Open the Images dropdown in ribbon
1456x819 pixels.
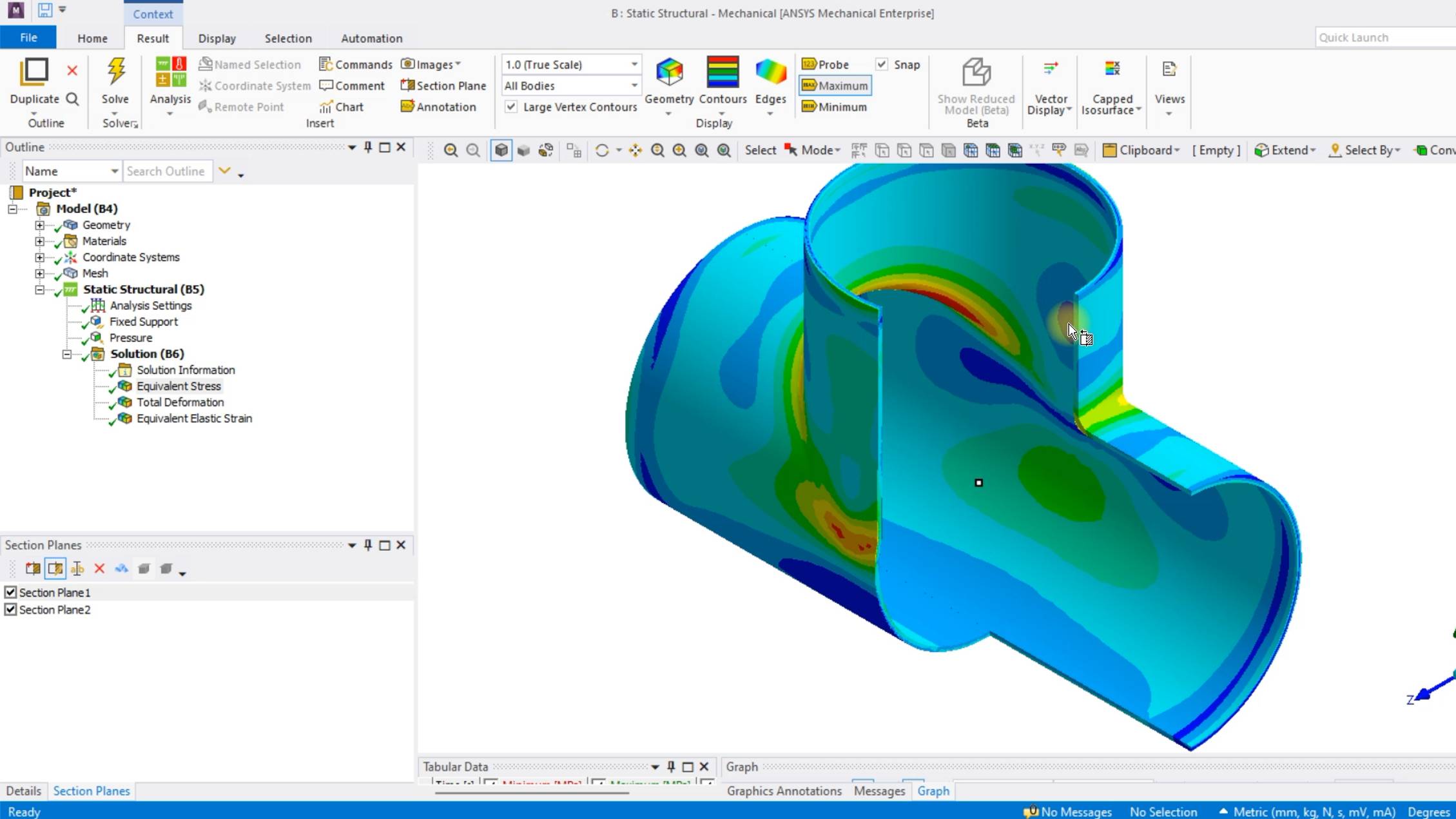click(x=431, y=64)
